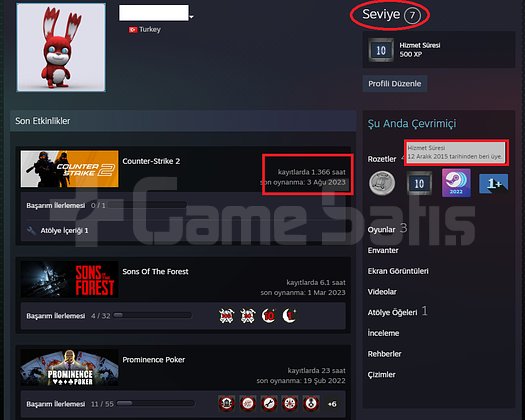Open the Hizmet Süresi 500 XP text
Screen dimensions: 525x420
pos(420,50)
